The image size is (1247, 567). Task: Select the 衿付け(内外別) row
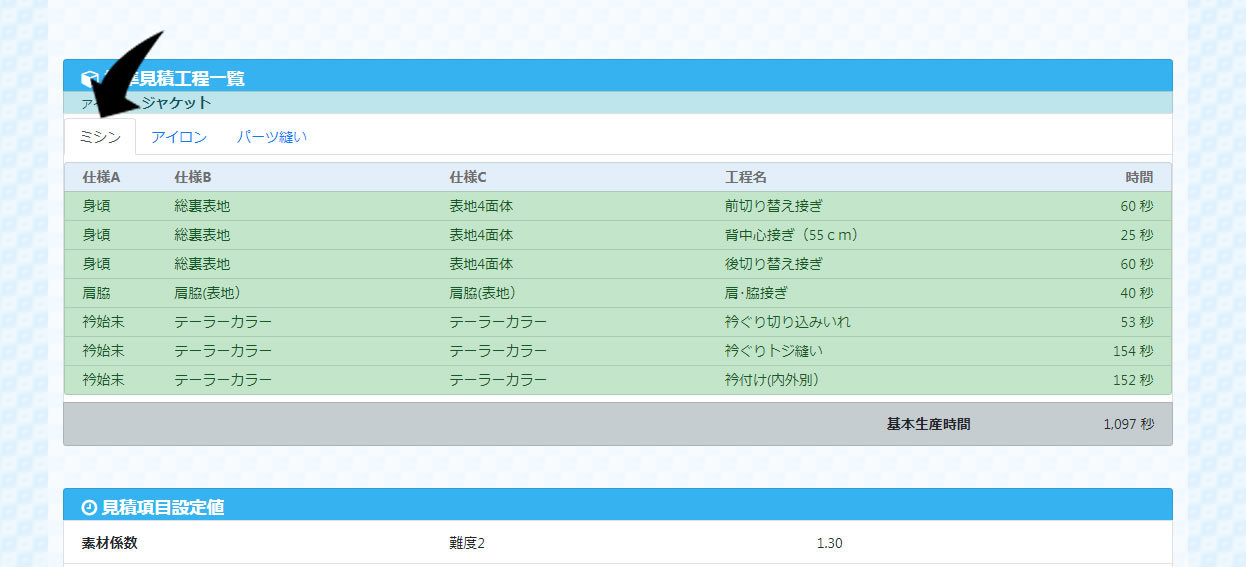[x=772, y=380]
